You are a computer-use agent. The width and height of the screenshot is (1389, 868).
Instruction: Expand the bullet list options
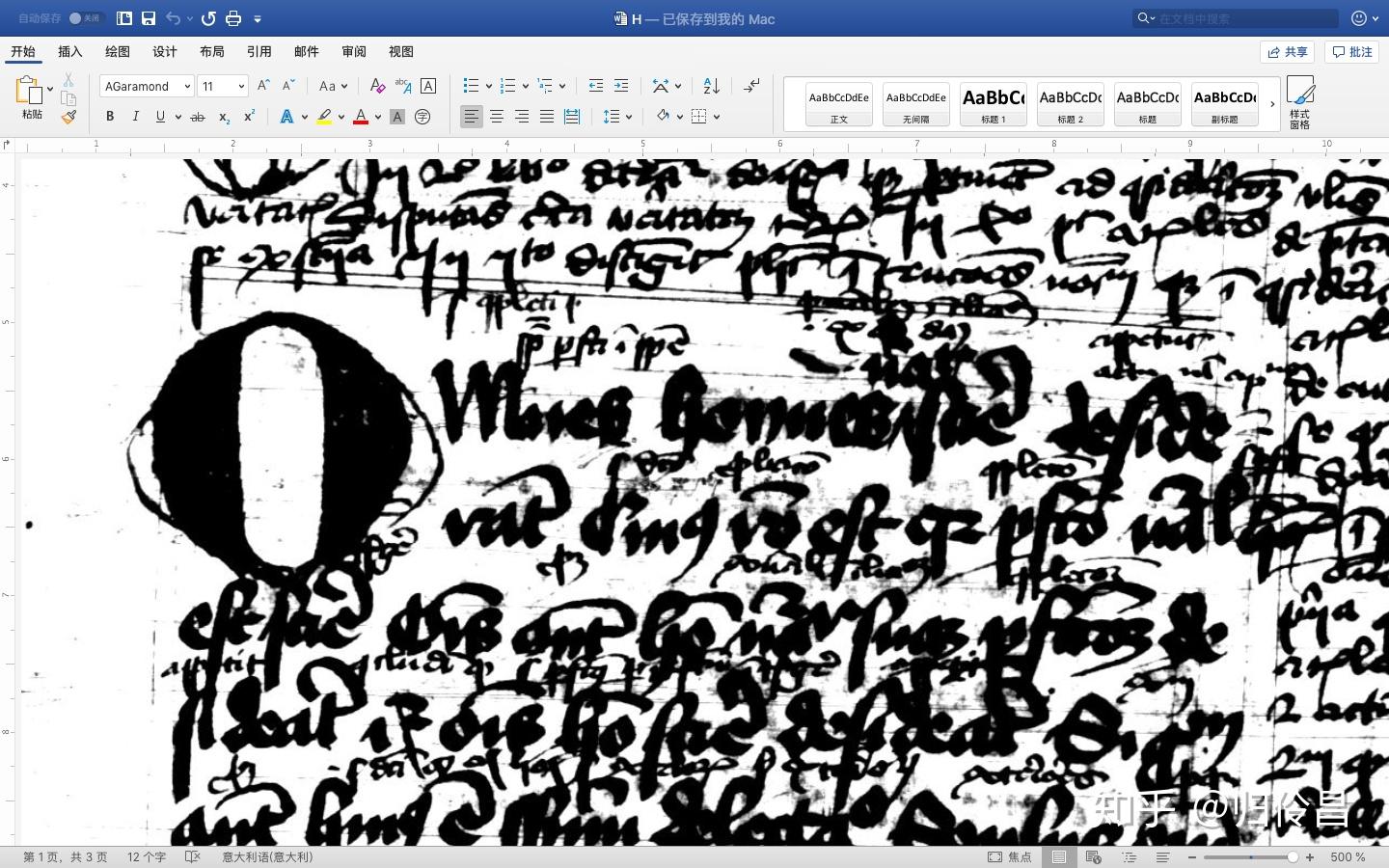click(489, 86)
